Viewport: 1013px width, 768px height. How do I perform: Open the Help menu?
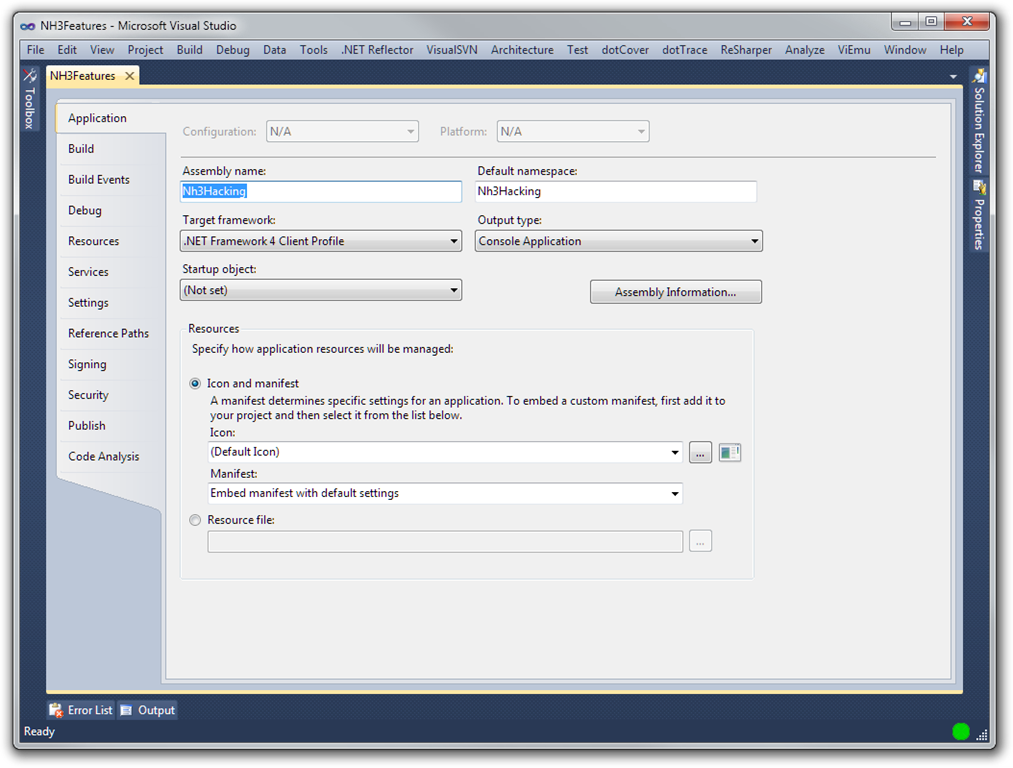(952, 50)
